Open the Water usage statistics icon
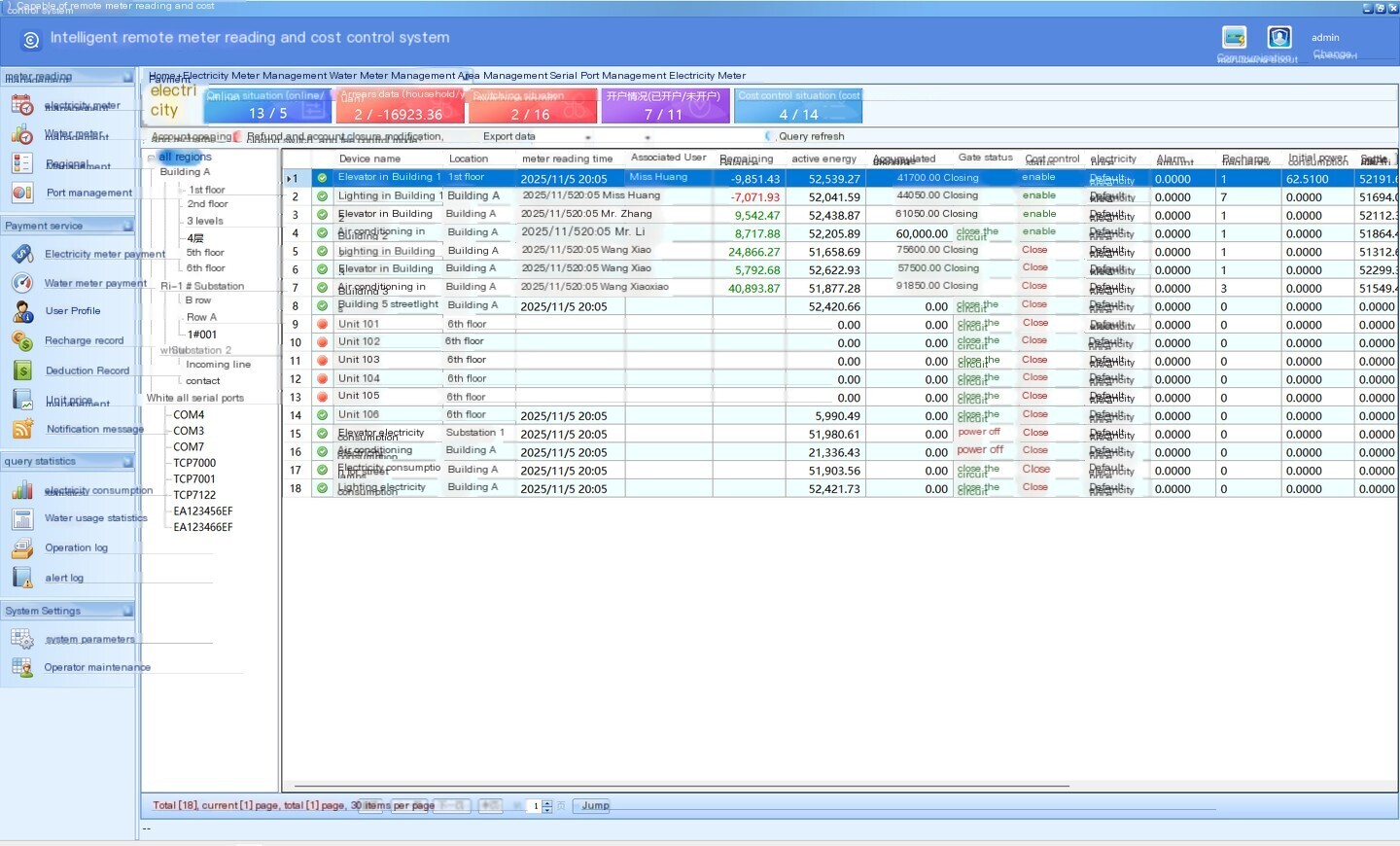The width and height of the screenshot is (1400, 846). pyautogui.click(x=21, y=518)
